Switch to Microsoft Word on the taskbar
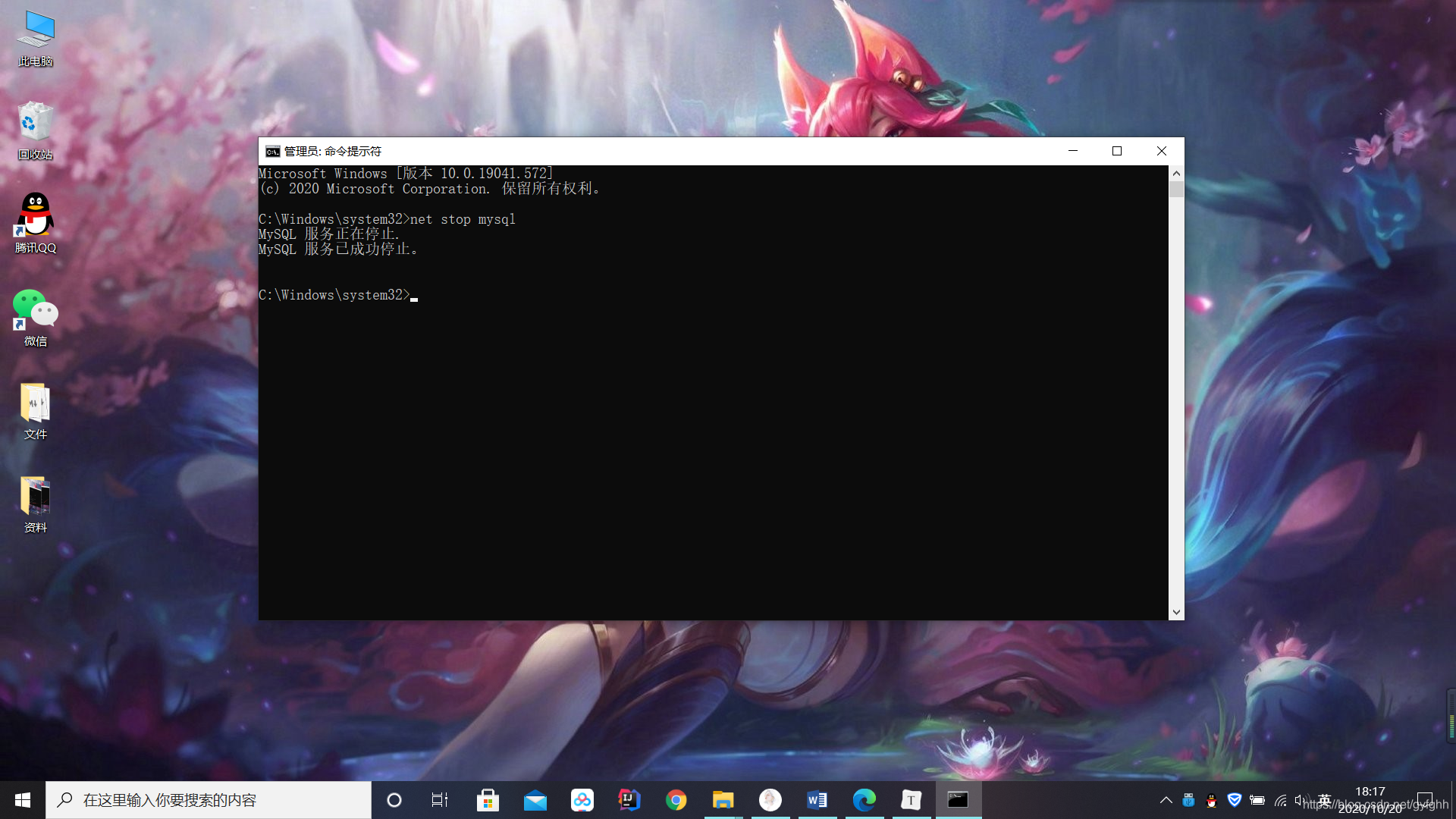 click(x=817, y=800)
